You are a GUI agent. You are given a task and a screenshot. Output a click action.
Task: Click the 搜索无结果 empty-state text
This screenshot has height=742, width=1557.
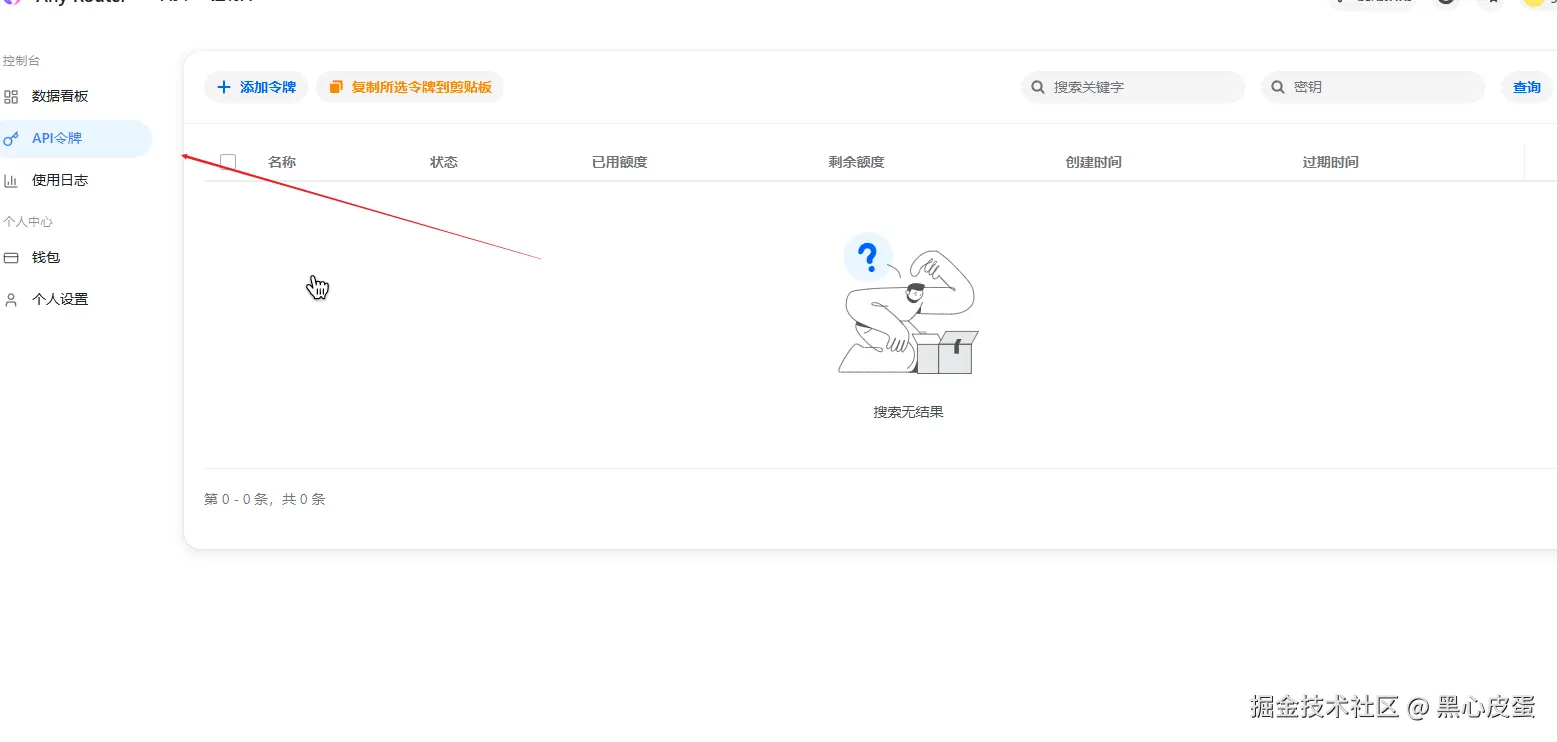click(908, 412)
